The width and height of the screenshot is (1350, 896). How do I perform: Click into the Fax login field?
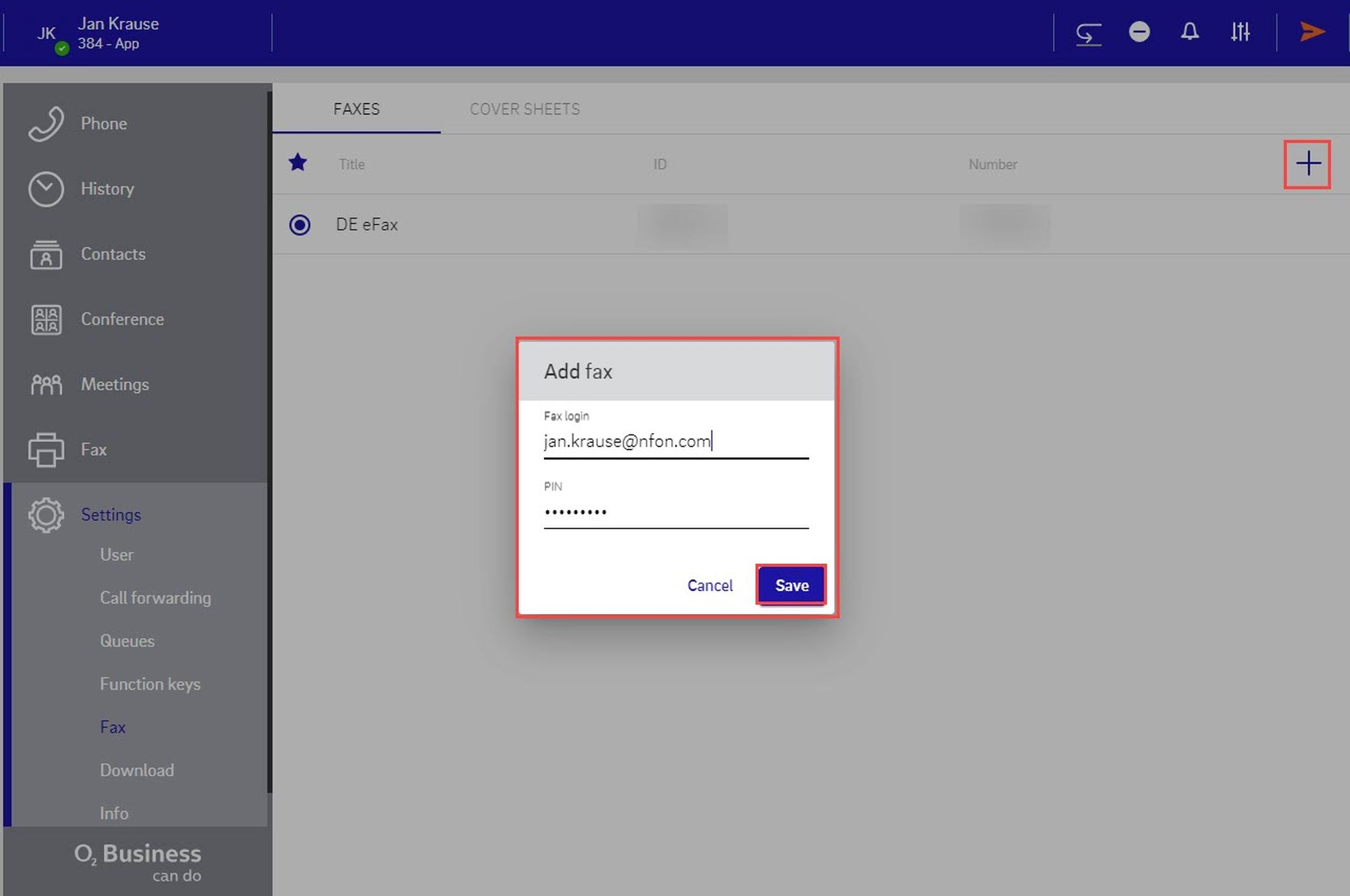[x=675, y=442]
